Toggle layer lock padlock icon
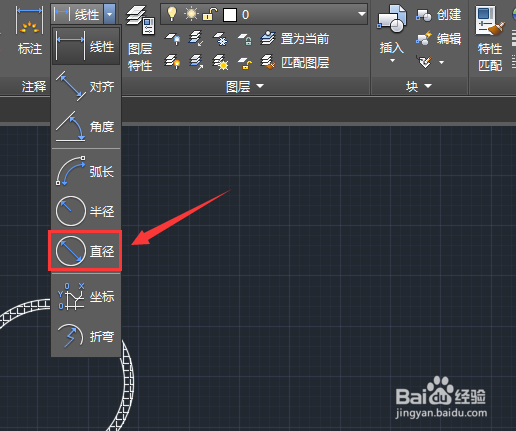This screenshot has height=431, width=516. (x=210, y=14)
